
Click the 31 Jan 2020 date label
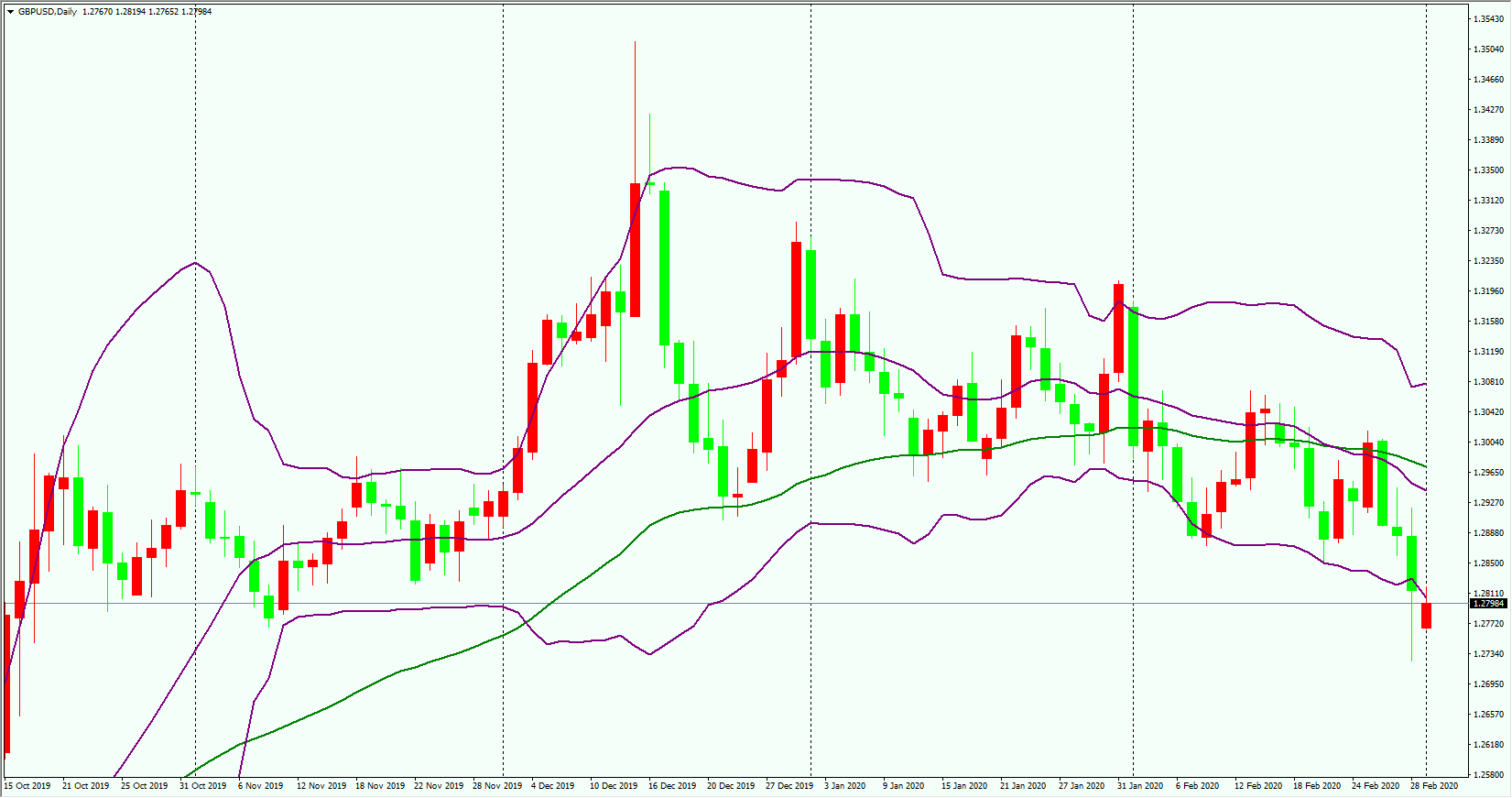(x=1140, y=786)
